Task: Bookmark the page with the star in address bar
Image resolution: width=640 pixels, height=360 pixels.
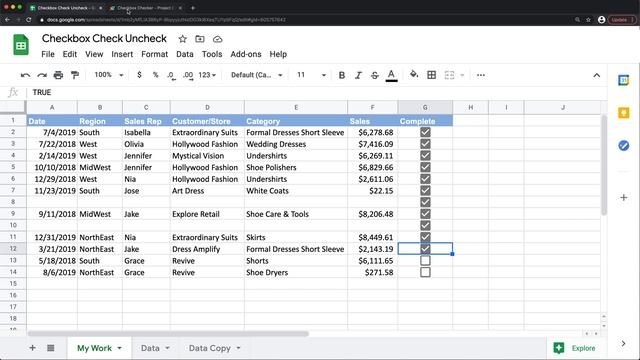Action: pos(588,20)
